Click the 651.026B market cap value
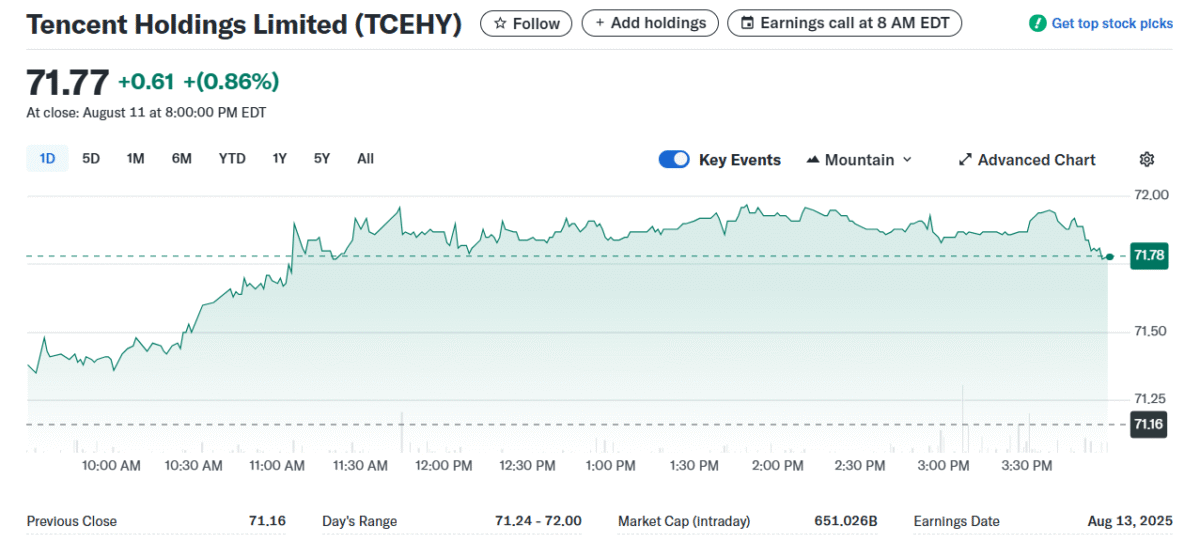Viewport: 1200px width, 542px height. (845, 521)
